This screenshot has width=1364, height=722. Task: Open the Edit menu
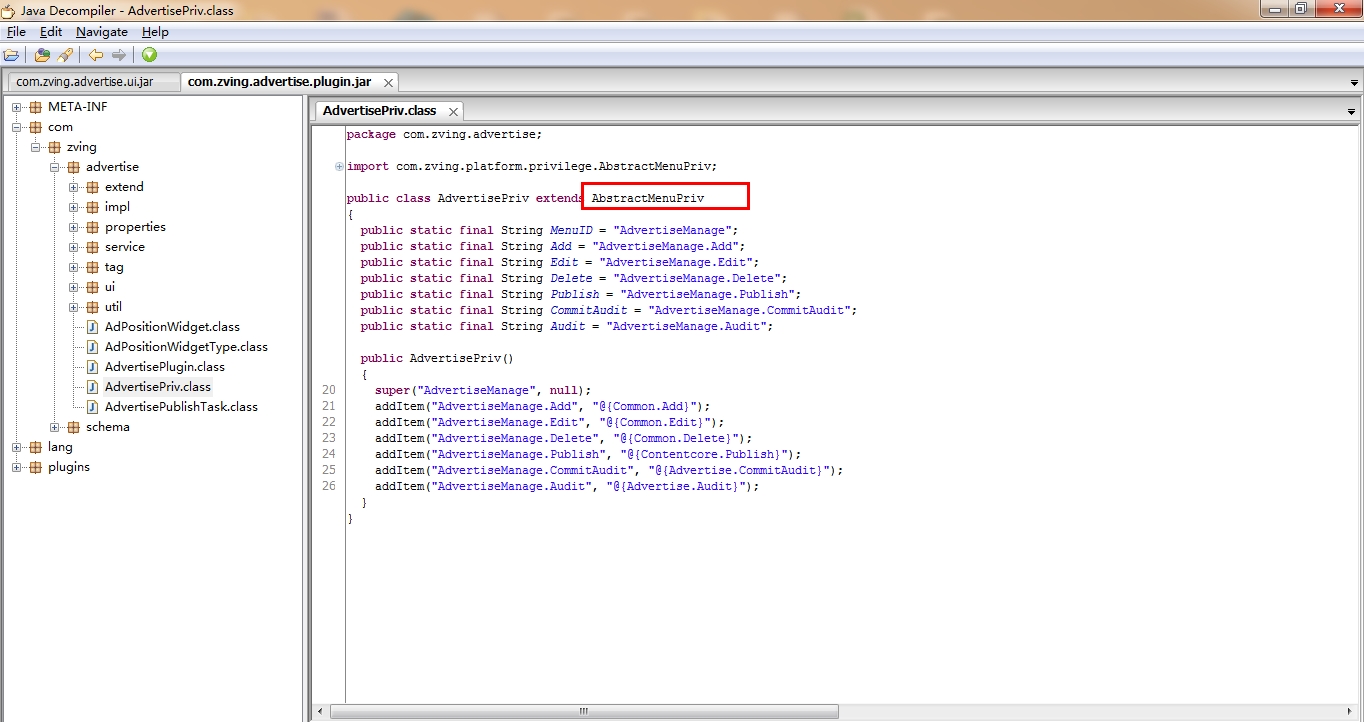[50, 32]
